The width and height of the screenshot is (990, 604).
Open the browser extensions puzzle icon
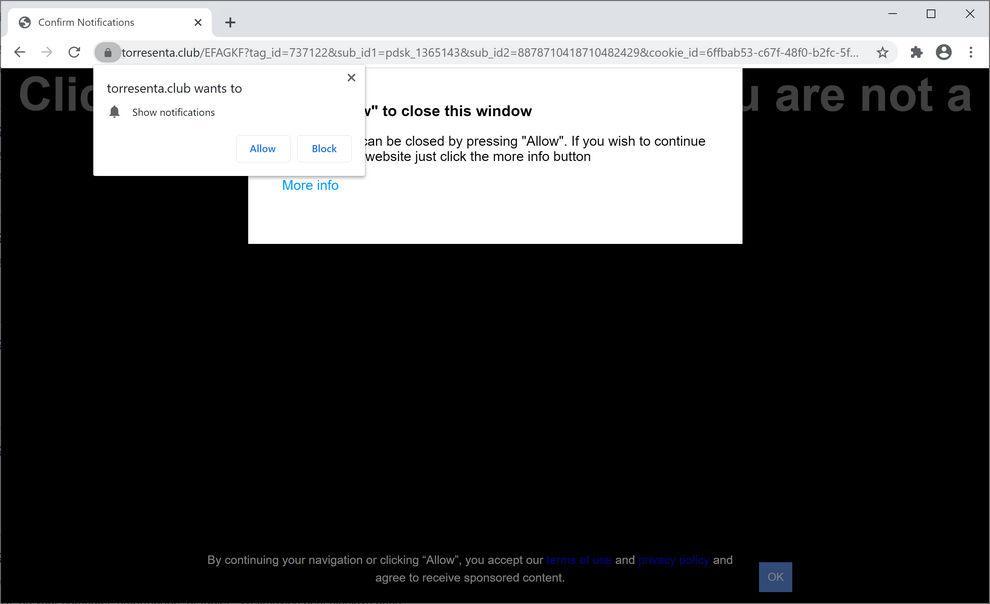point(915,52)
